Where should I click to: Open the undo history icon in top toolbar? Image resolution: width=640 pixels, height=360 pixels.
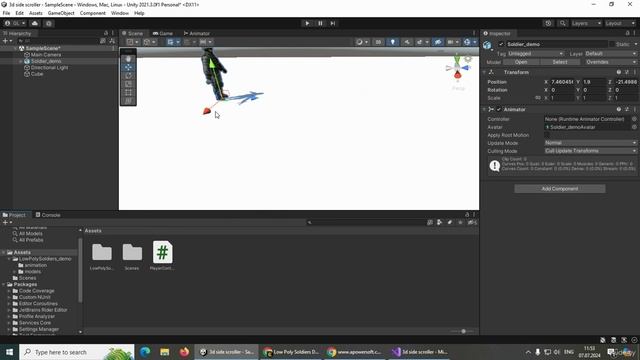point(548,23)
